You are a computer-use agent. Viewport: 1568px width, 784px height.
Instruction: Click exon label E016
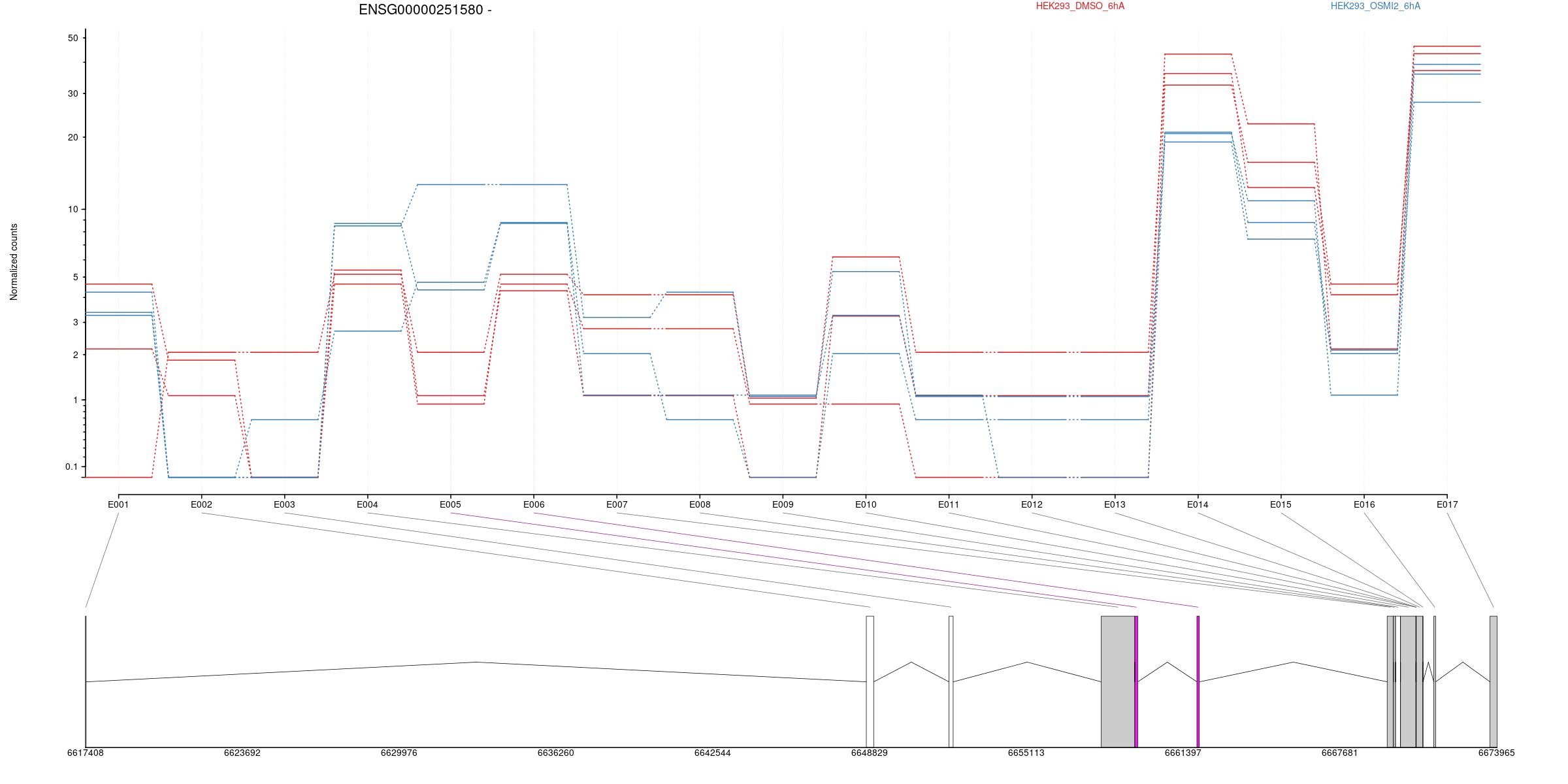pos(1364,504)
